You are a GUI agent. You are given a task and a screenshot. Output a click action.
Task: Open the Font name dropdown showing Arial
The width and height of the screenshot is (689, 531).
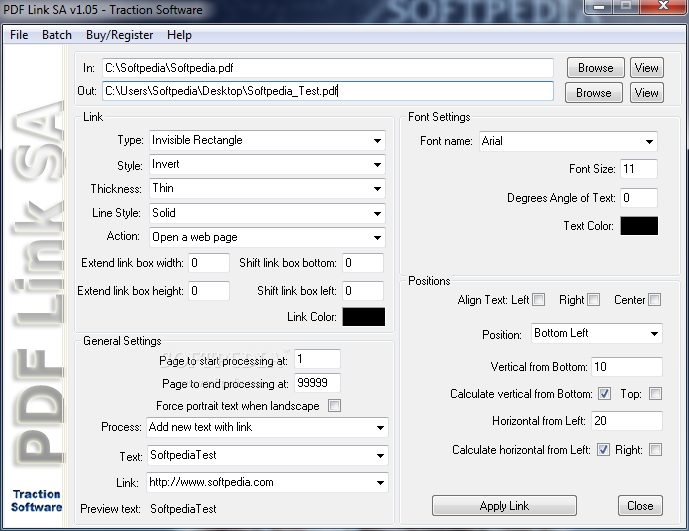[568, 141]
